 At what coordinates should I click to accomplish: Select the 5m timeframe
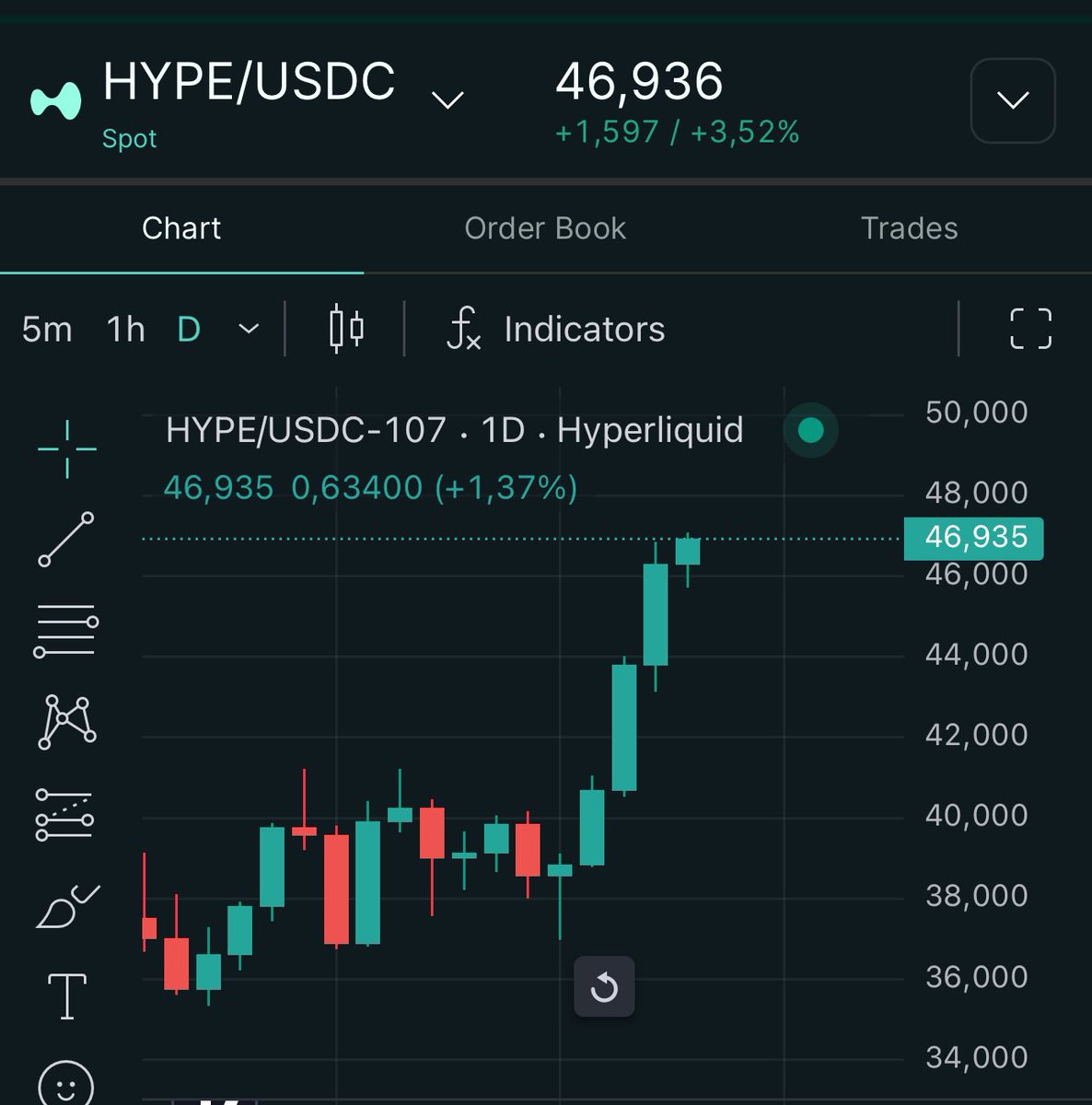(x=47, y=329)
